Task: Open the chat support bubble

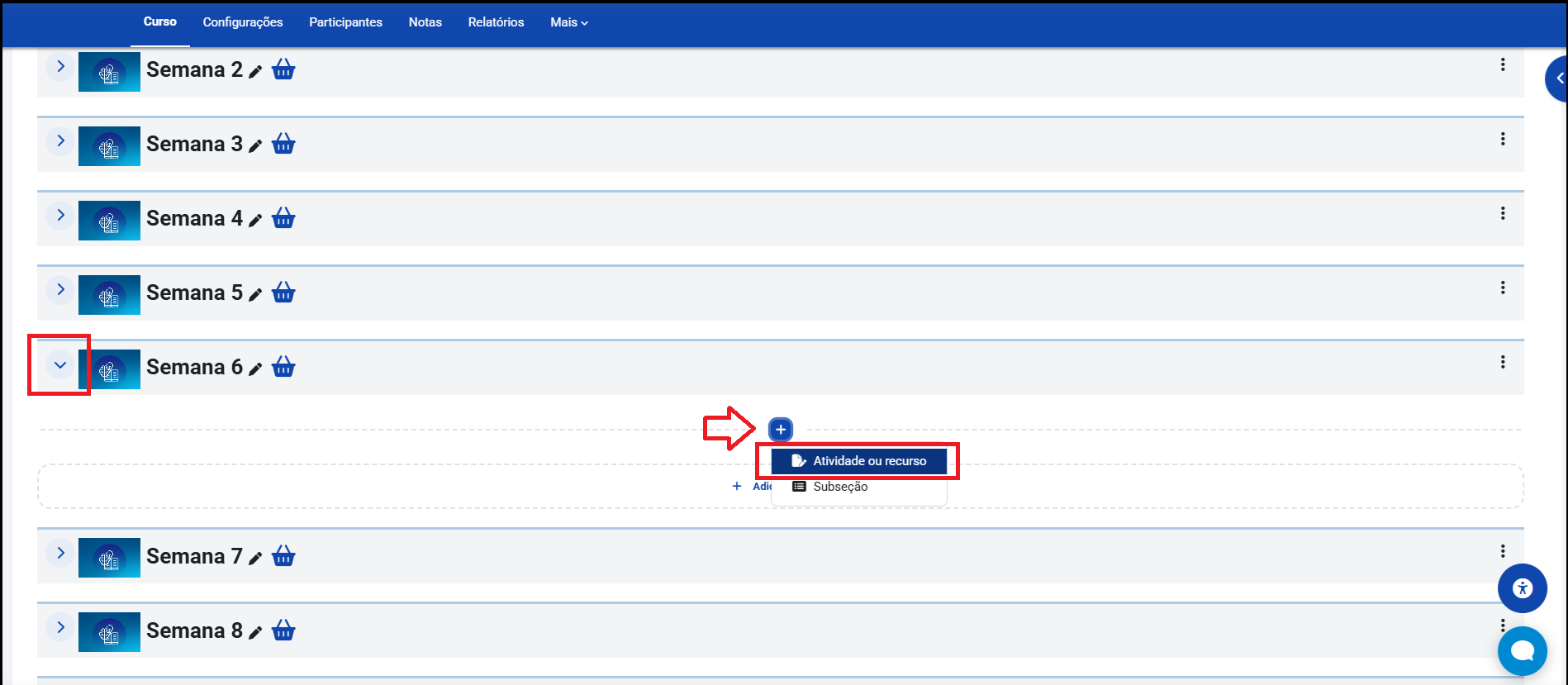Action: point(1522,651)
